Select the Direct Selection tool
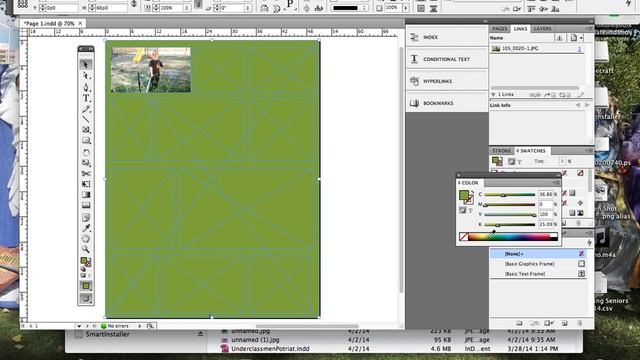The width and height of the screenshot is (640, 360). (x=86, y=76)
